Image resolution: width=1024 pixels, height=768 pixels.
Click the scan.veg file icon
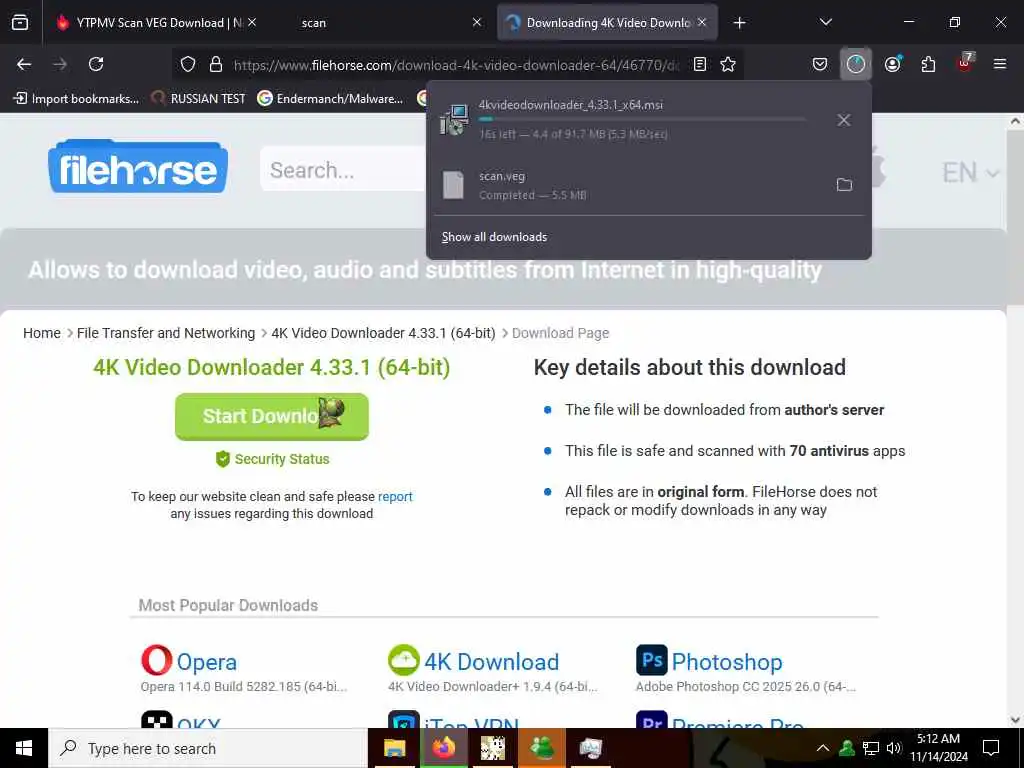tap(453, 185)
